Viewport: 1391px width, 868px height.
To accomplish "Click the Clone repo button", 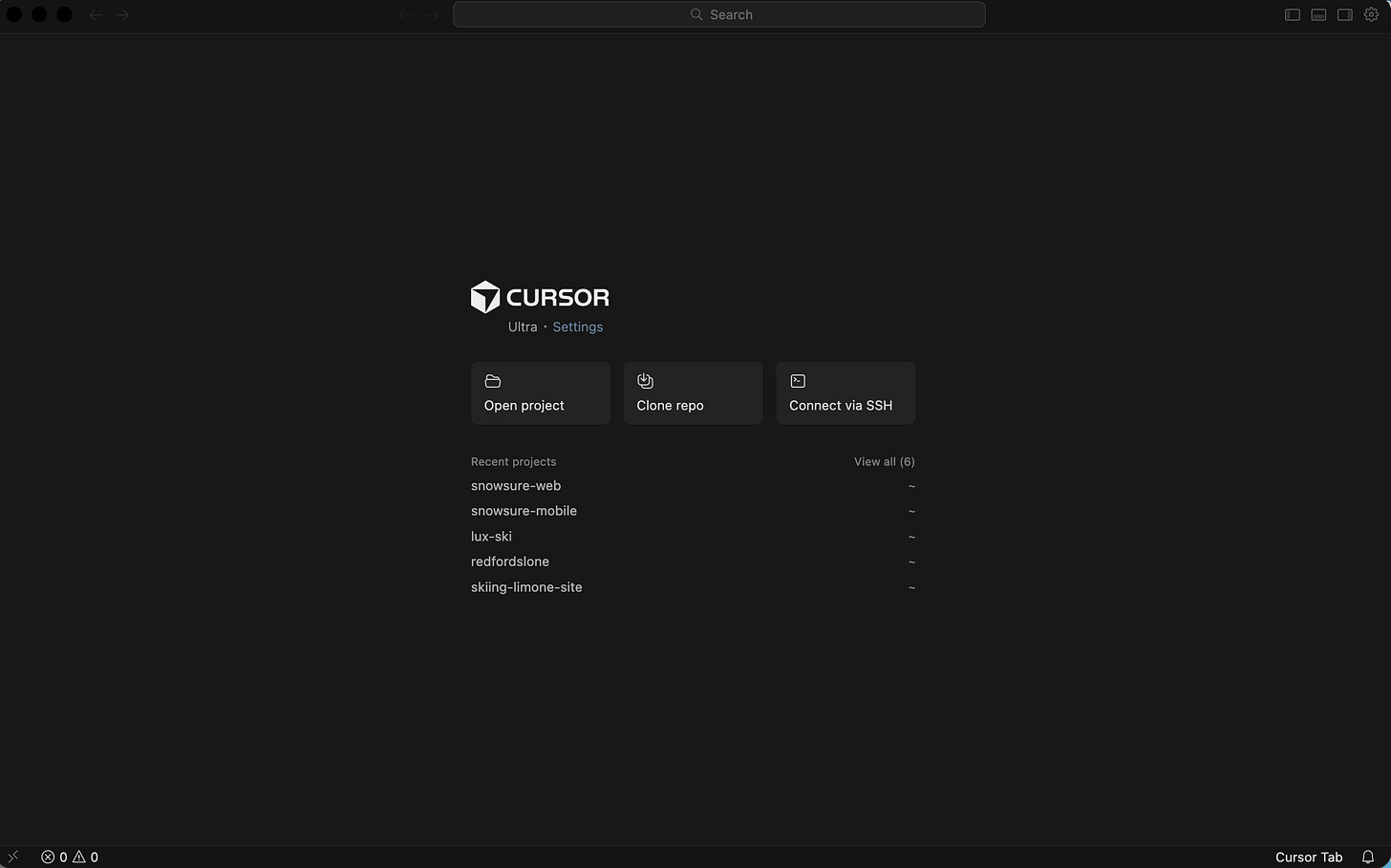I will 693,392.
